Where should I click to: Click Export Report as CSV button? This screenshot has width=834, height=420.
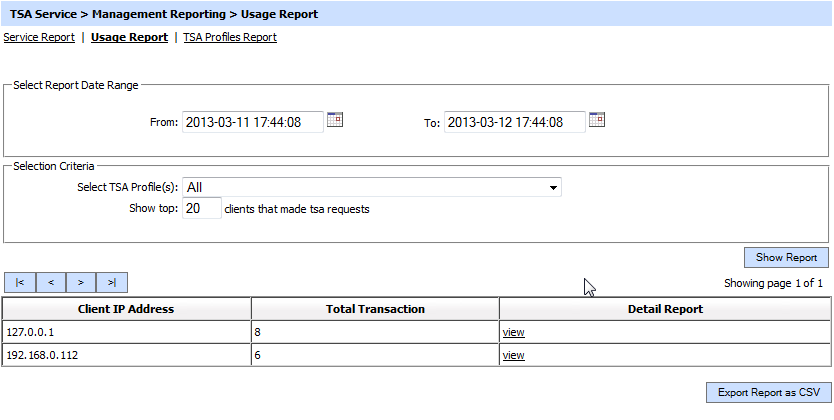tap(767, 393)
